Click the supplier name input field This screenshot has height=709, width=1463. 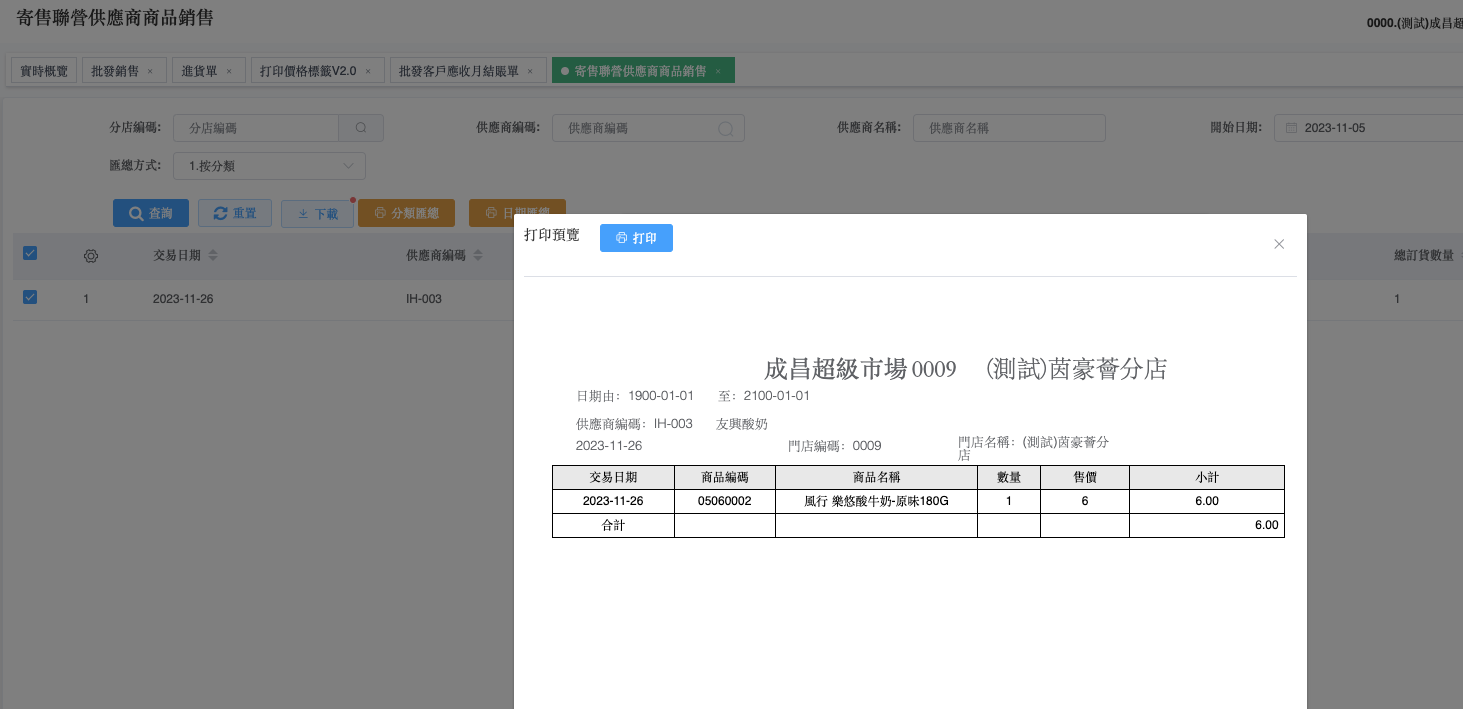[x=1008, y=128]
